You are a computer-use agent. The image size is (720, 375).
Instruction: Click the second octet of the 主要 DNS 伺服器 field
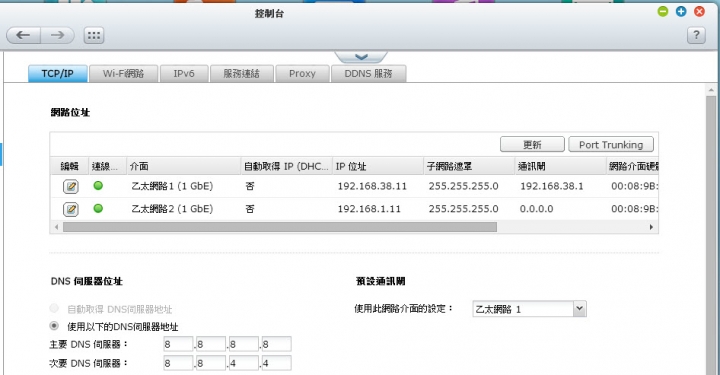pos(211,344)
